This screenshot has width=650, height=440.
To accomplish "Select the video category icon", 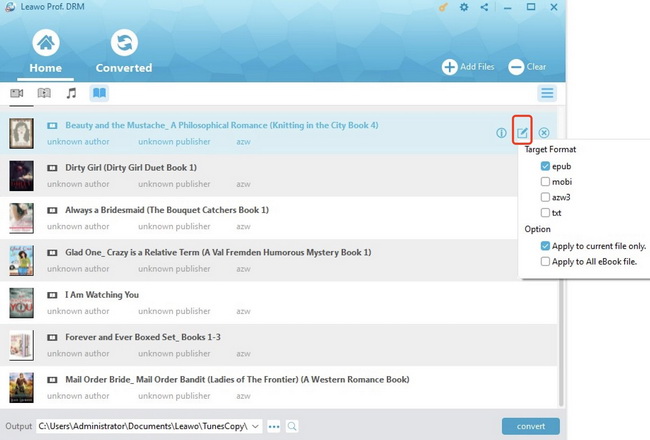I will tap(17, 93).
